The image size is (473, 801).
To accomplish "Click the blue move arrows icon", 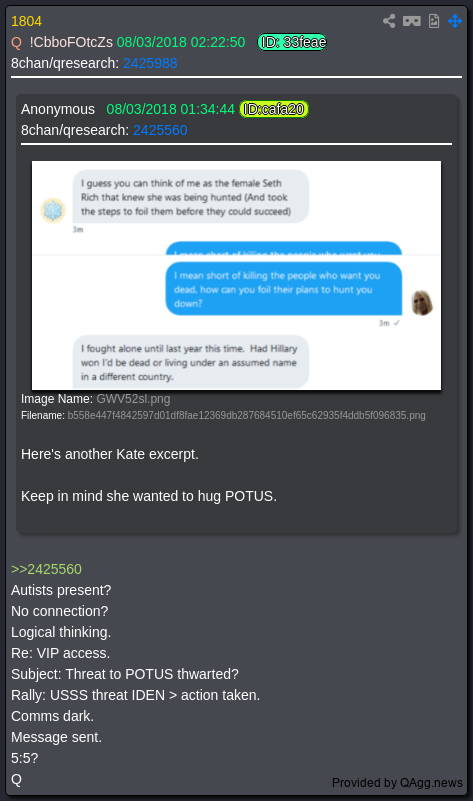I will [455, 21].
